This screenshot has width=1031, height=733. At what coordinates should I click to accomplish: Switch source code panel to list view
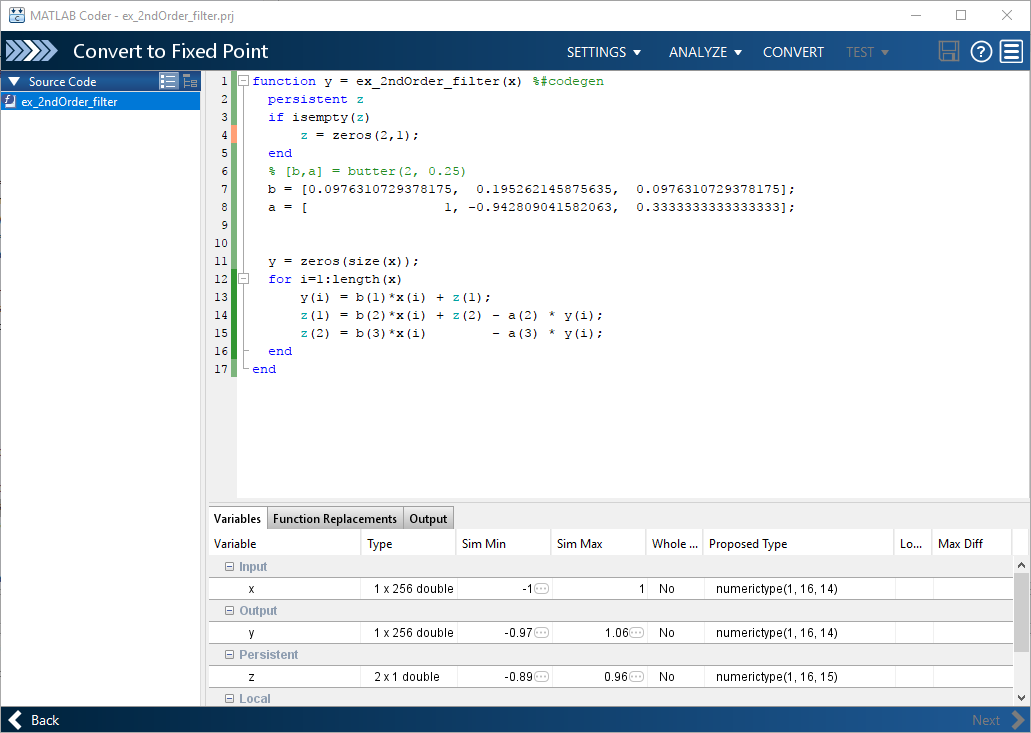168,81
